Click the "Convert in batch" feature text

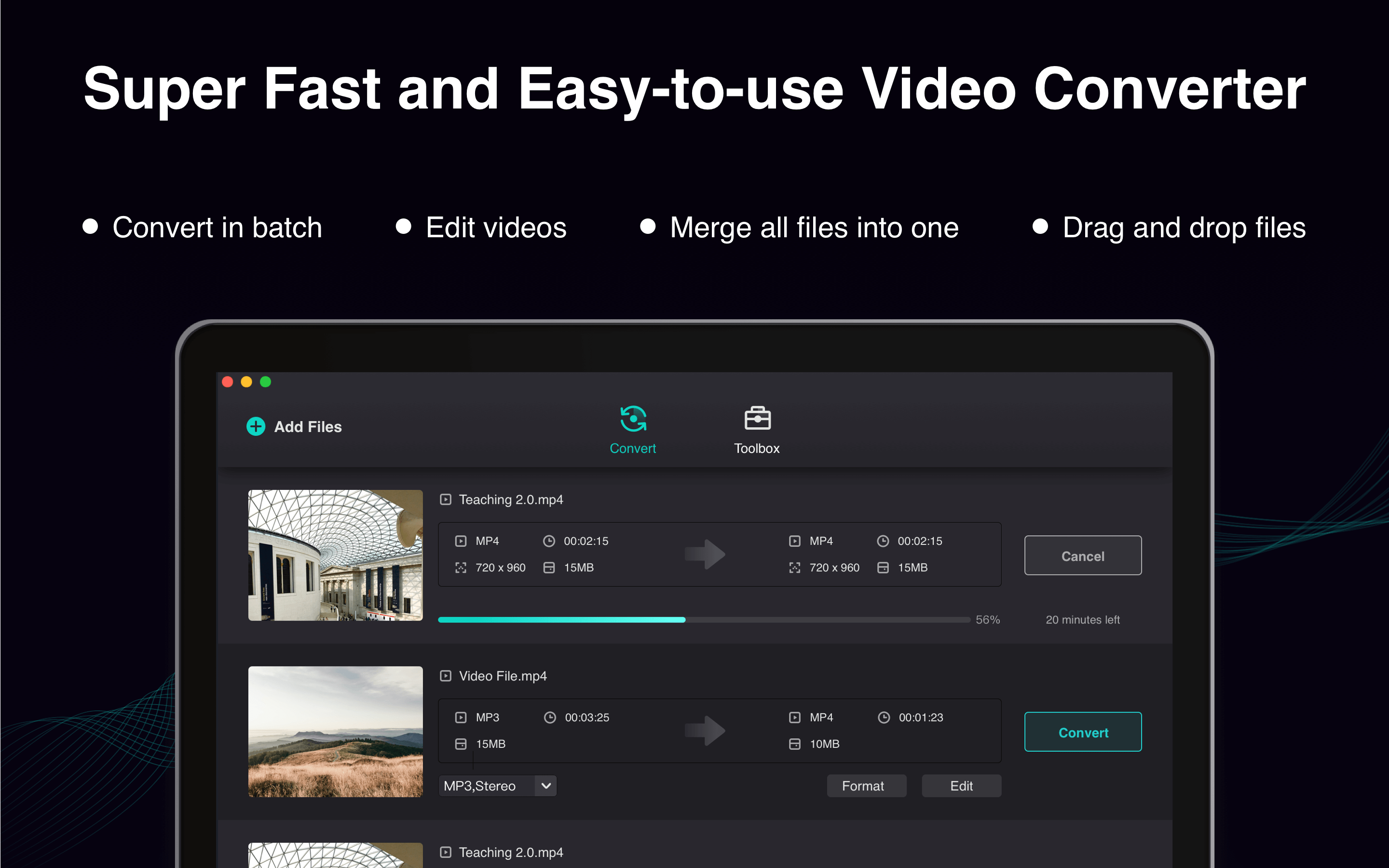pos(218,228)
